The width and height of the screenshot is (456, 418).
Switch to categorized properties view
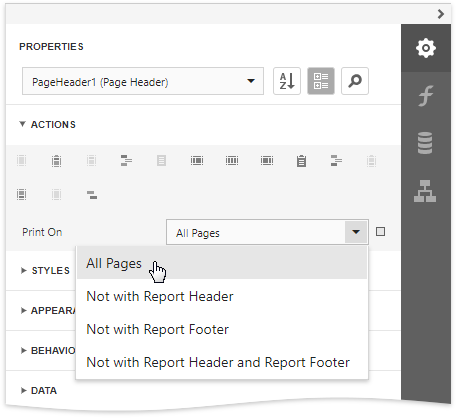coord(321,81)
